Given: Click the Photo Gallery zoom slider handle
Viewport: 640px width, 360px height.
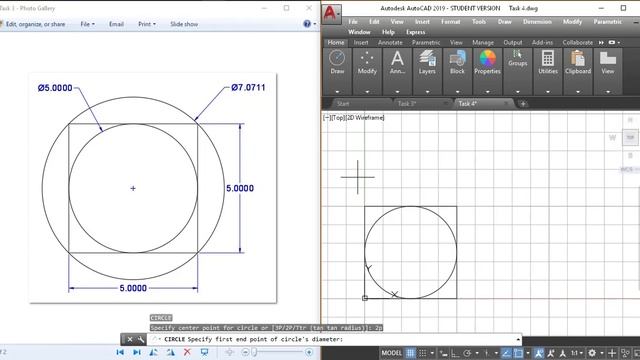Looking at the screenshot, I should [x=254, y=352].
